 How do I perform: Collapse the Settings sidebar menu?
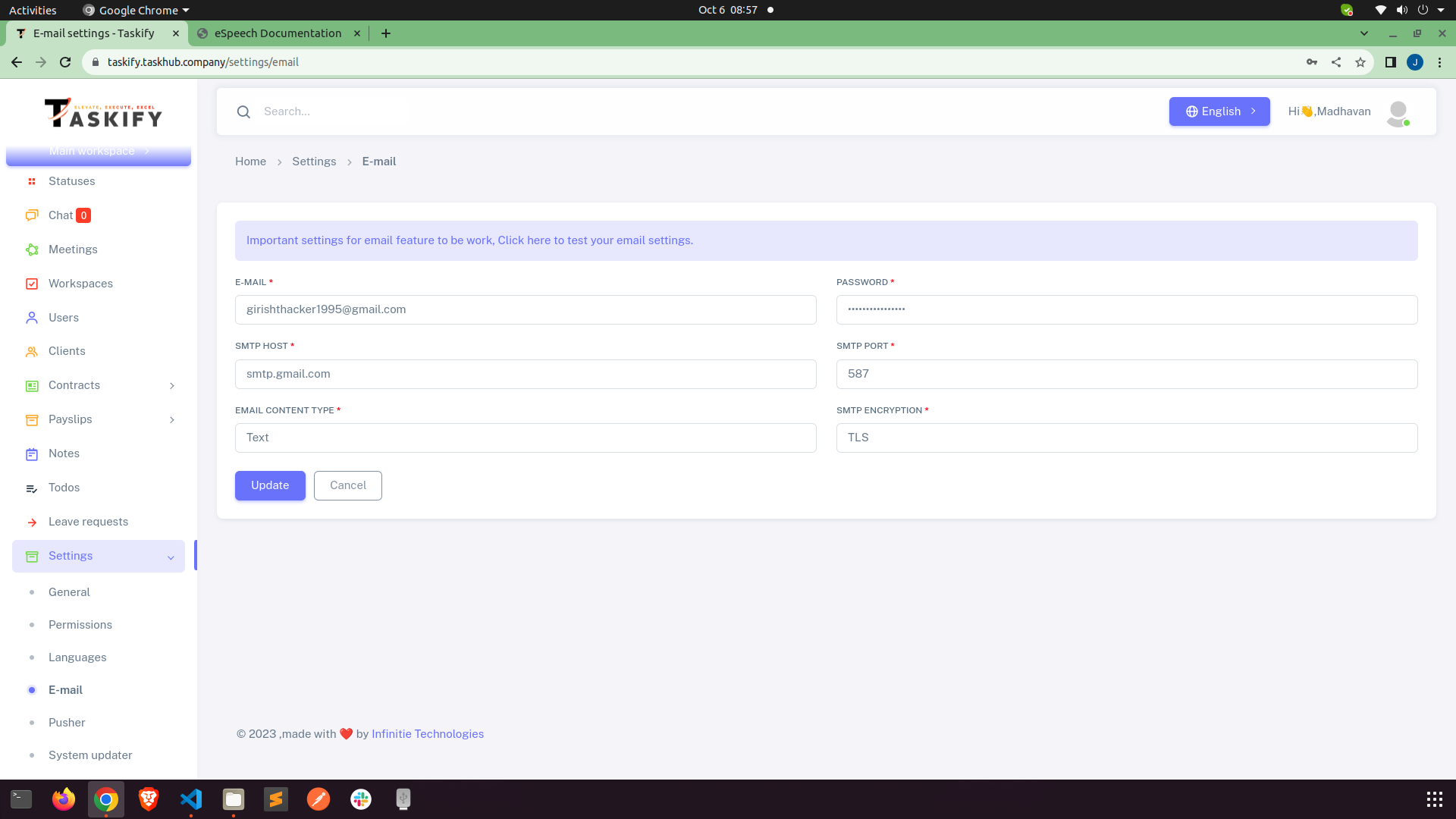pyautogui.click(x=170, y=557)
